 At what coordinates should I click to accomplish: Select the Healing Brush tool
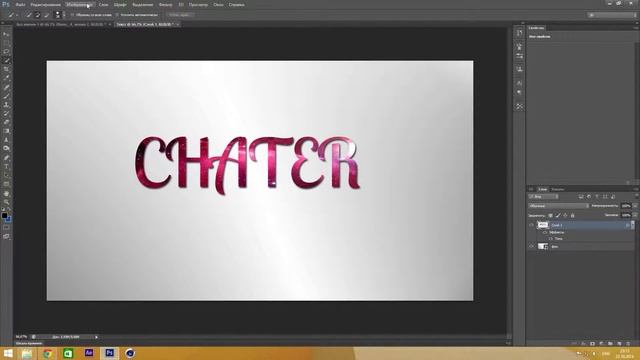pyautogui.click(x=6, y=87)
